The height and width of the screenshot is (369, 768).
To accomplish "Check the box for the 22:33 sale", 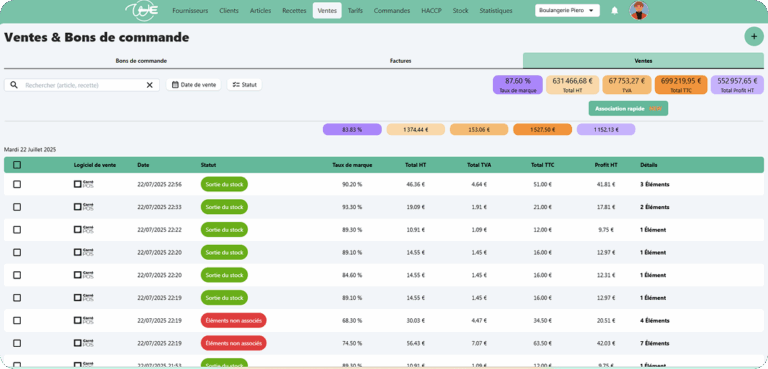I will (x=17, y=207).
